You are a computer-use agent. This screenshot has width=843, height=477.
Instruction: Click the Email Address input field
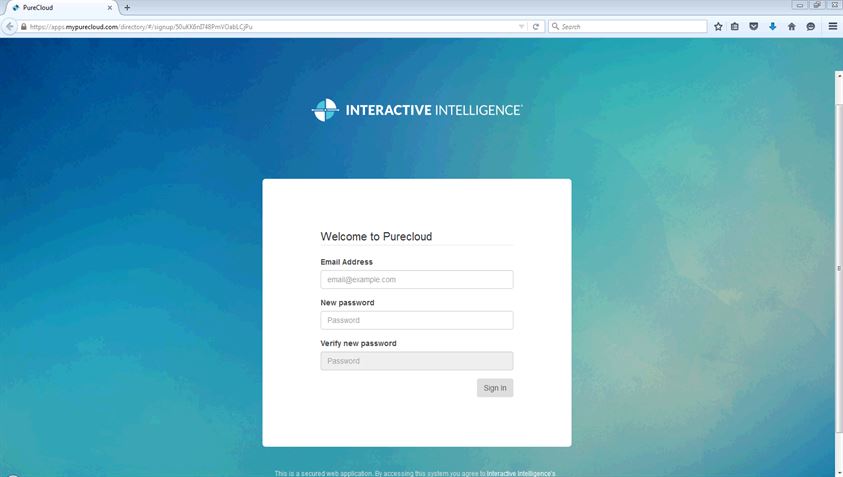point(416,280)
